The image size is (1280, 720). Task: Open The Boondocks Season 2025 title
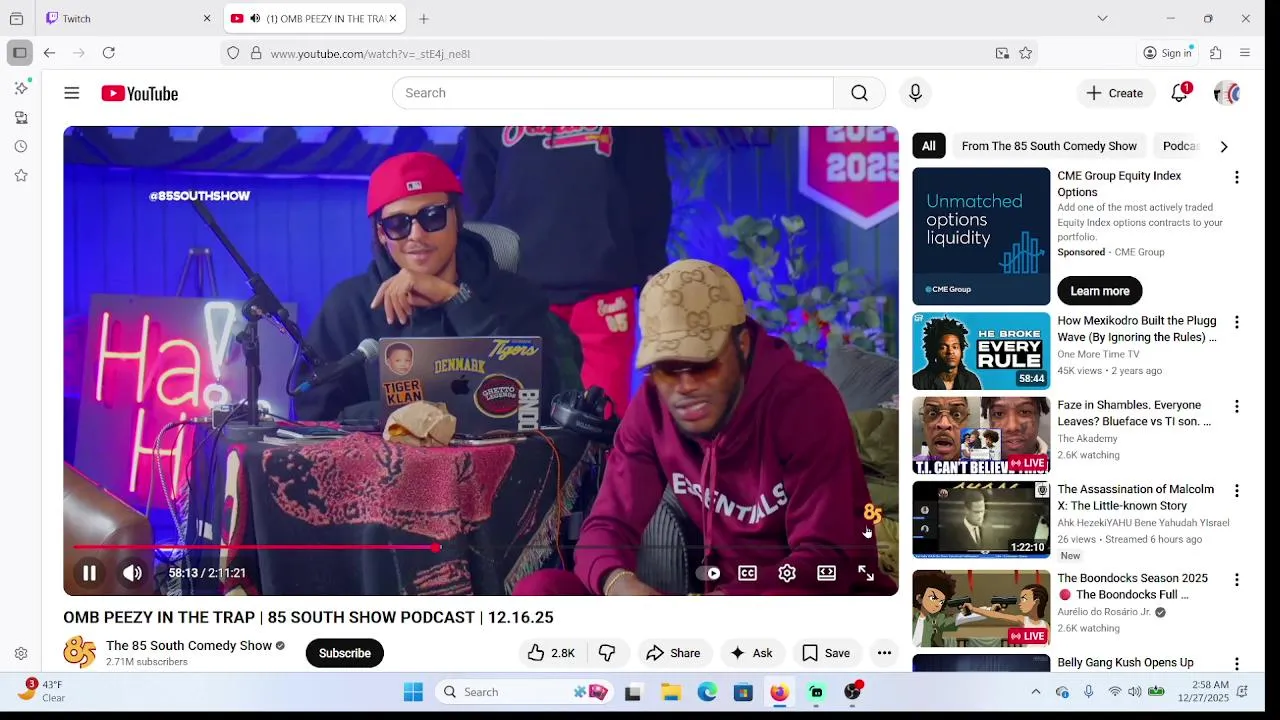[1132, 586]
